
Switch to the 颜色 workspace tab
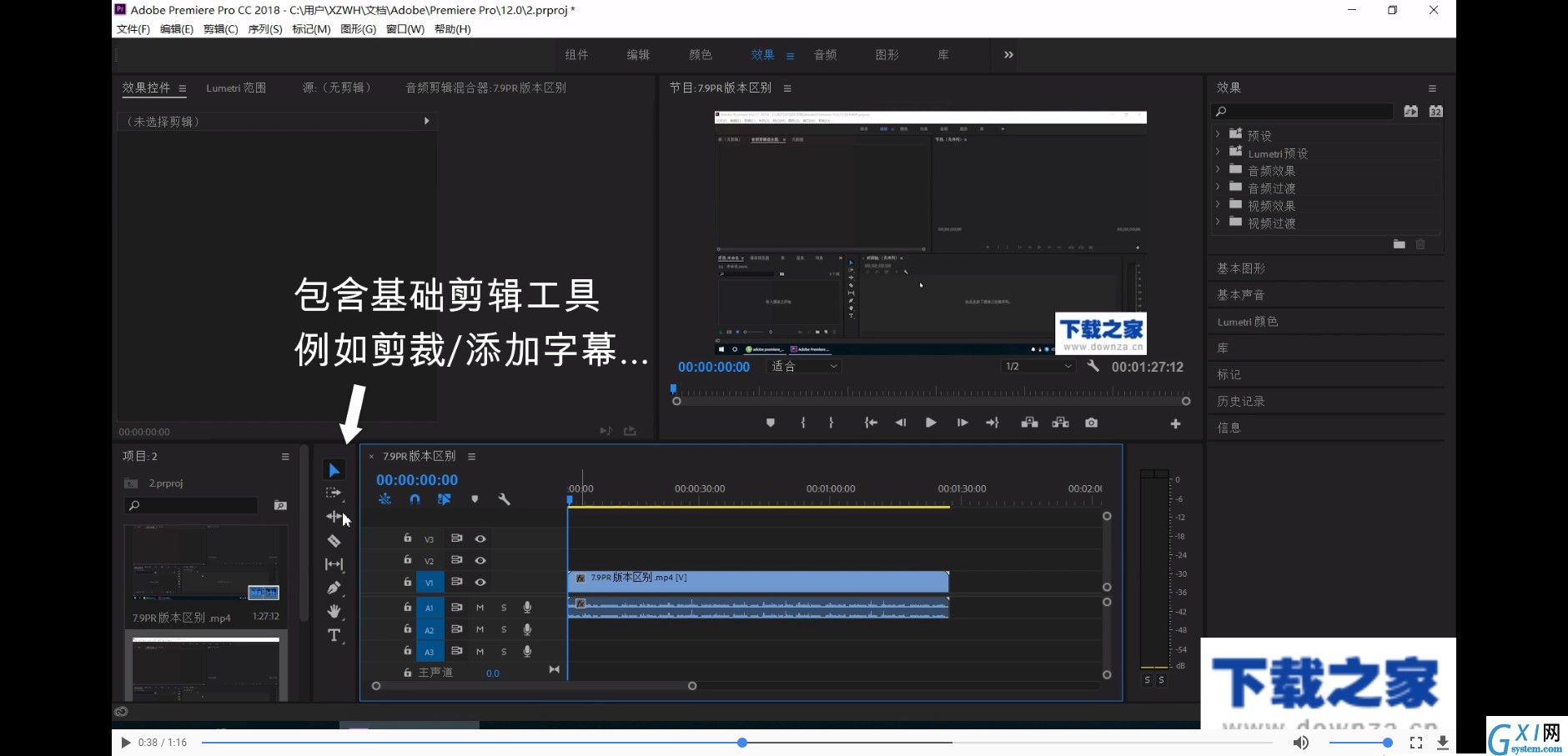701,54
